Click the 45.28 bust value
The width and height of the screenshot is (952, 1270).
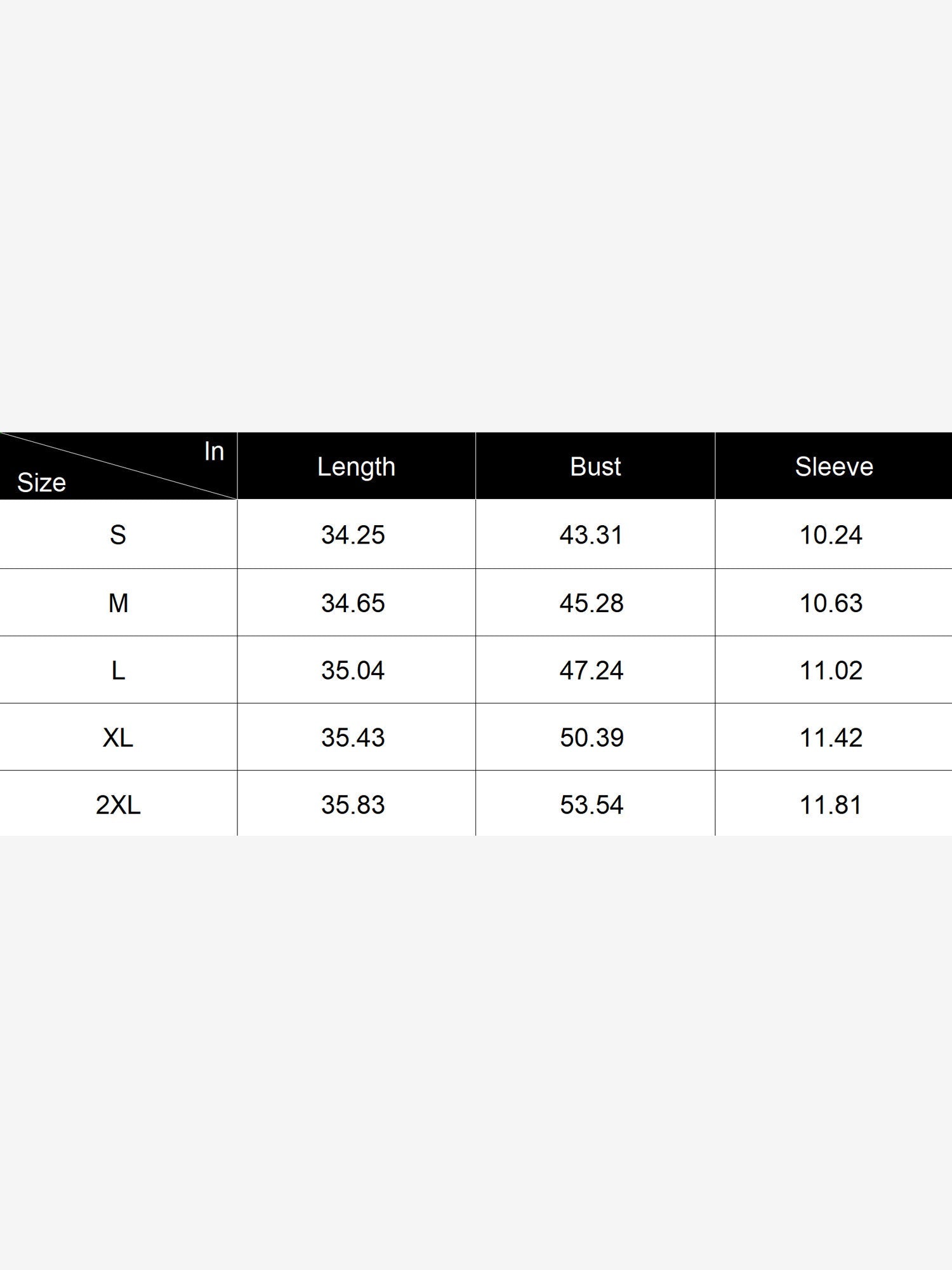coord(592,603)
